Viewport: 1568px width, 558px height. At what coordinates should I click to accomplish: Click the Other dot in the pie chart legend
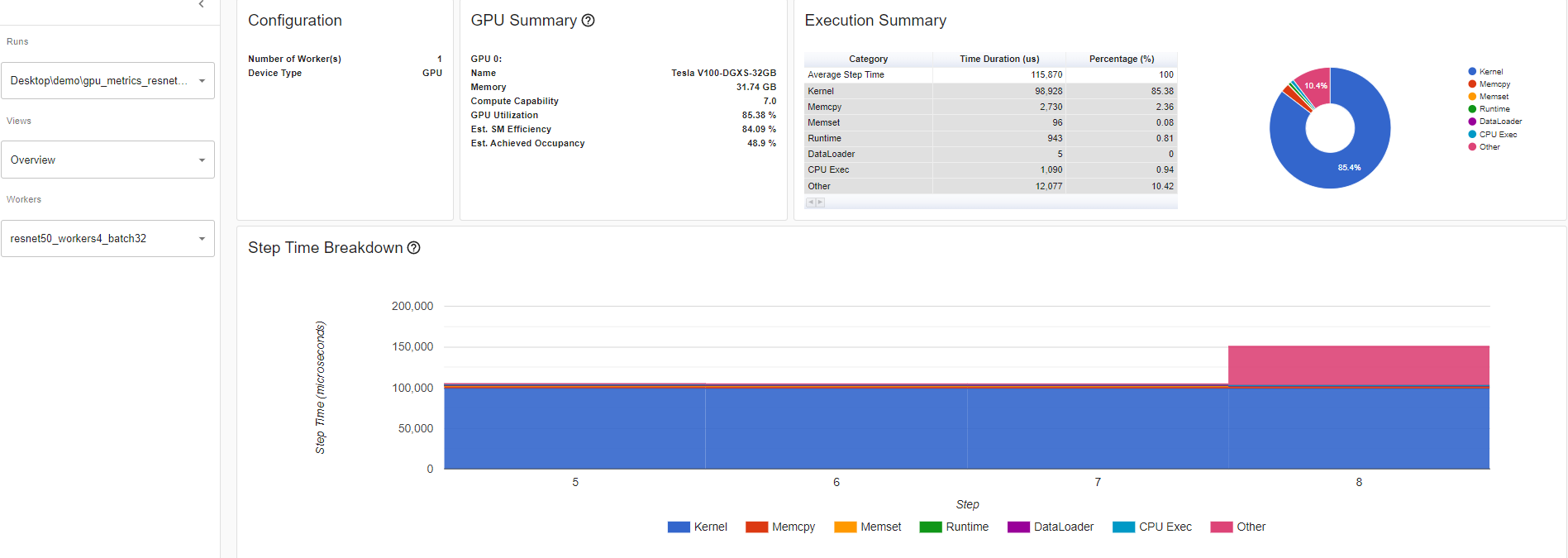coord(1472,147)
